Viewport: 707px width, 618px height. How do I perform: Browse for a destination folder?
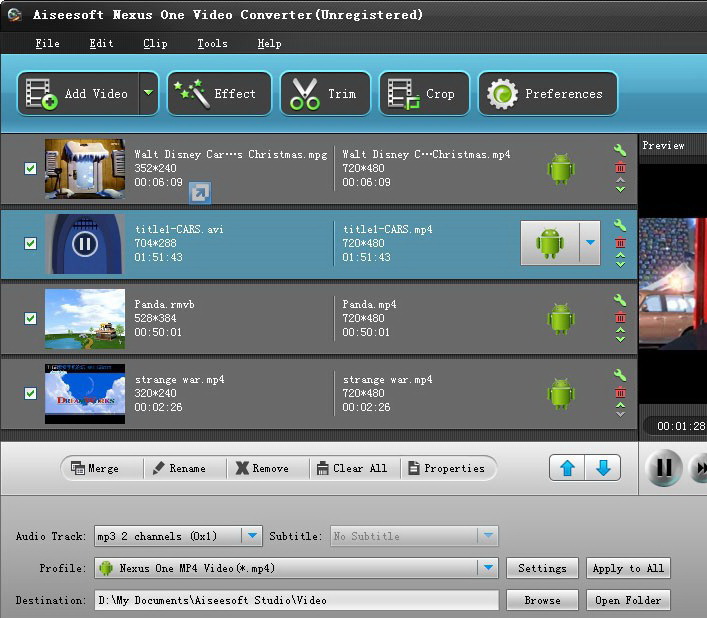(542, 600)
